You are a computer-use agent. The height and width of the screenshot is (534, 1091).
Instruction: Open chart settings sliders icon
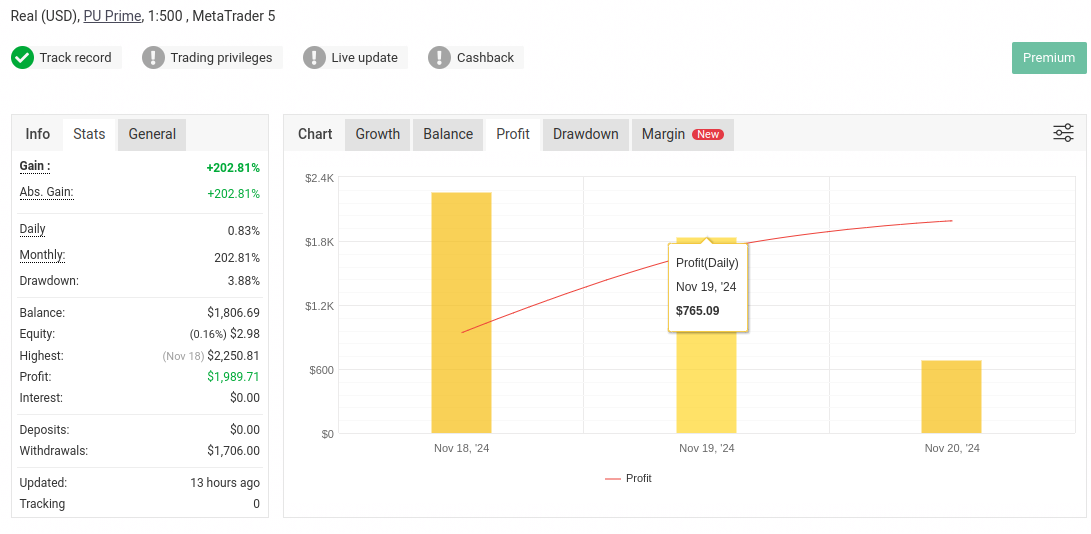pyautogui.click(x=1063, y=133)
